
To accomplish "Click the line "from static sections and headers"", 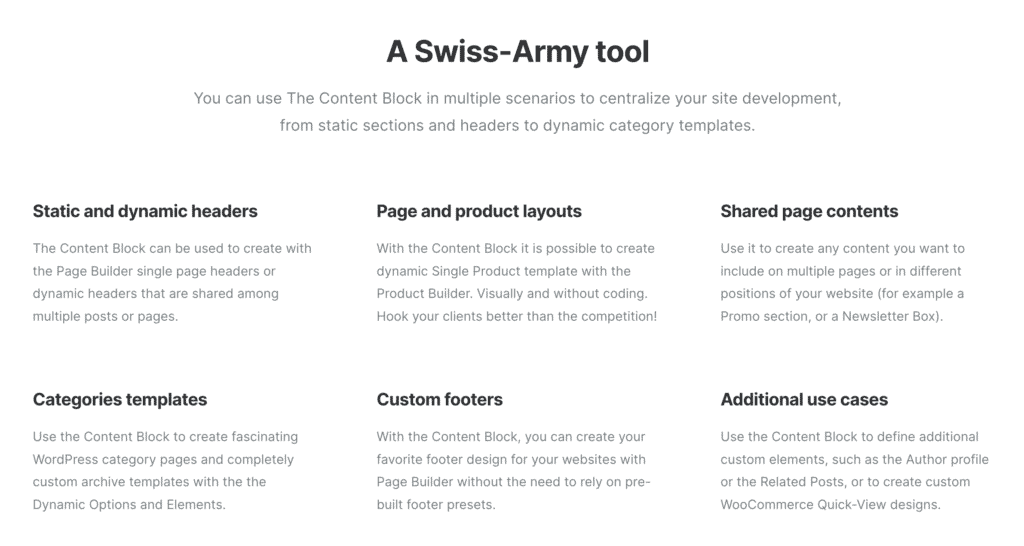I will coord(517,125).
